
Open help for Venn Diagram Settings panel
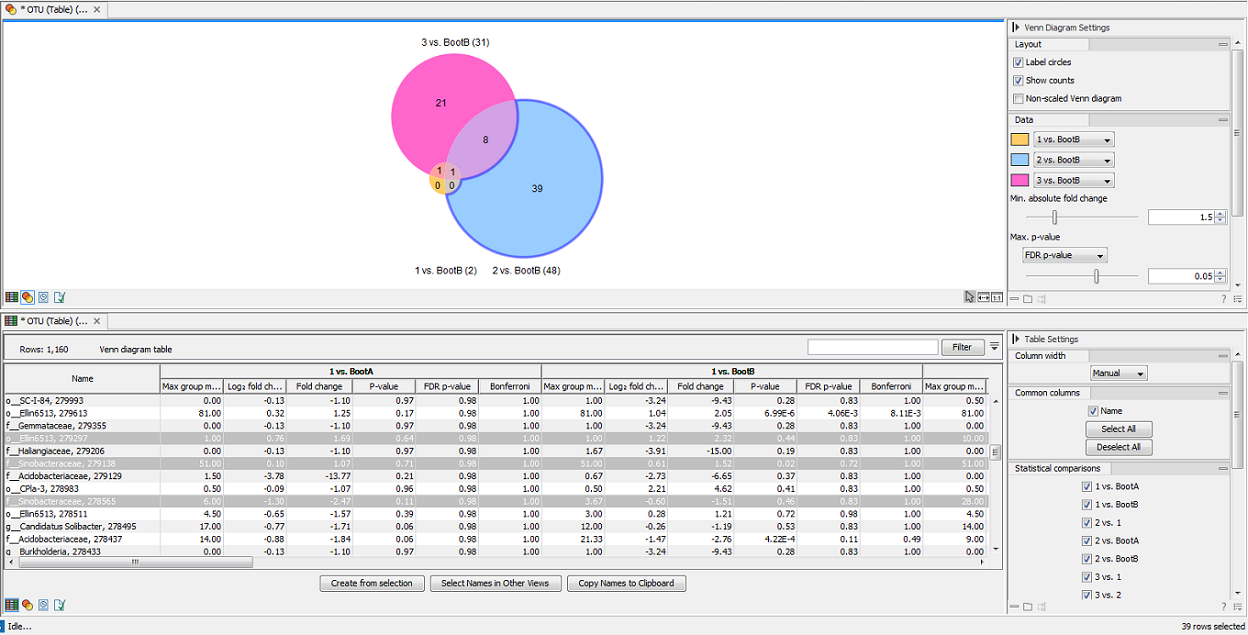click(1223, 298)
